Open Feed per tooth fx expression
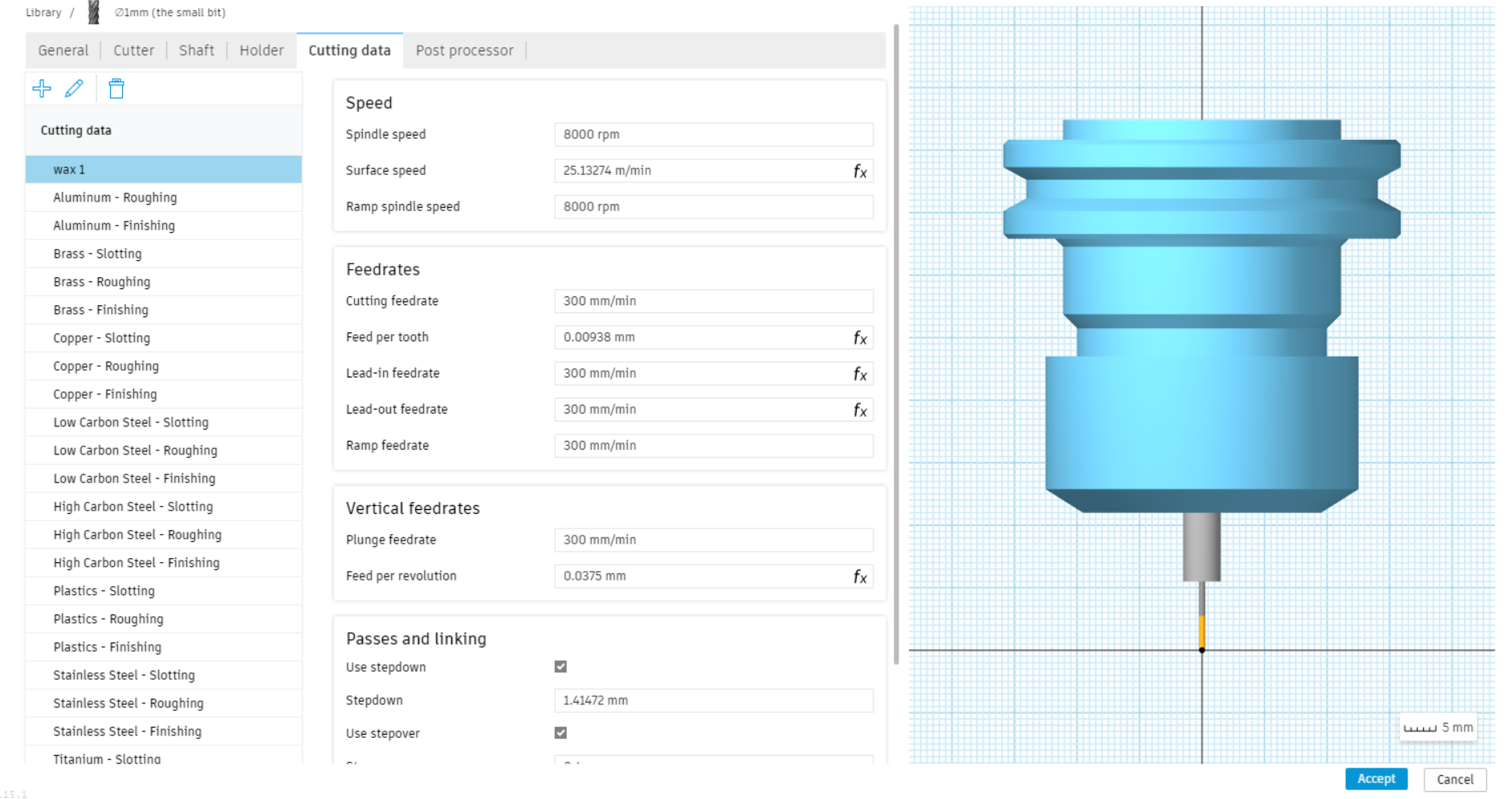1512x799 pixels. (x=860, y=338)
